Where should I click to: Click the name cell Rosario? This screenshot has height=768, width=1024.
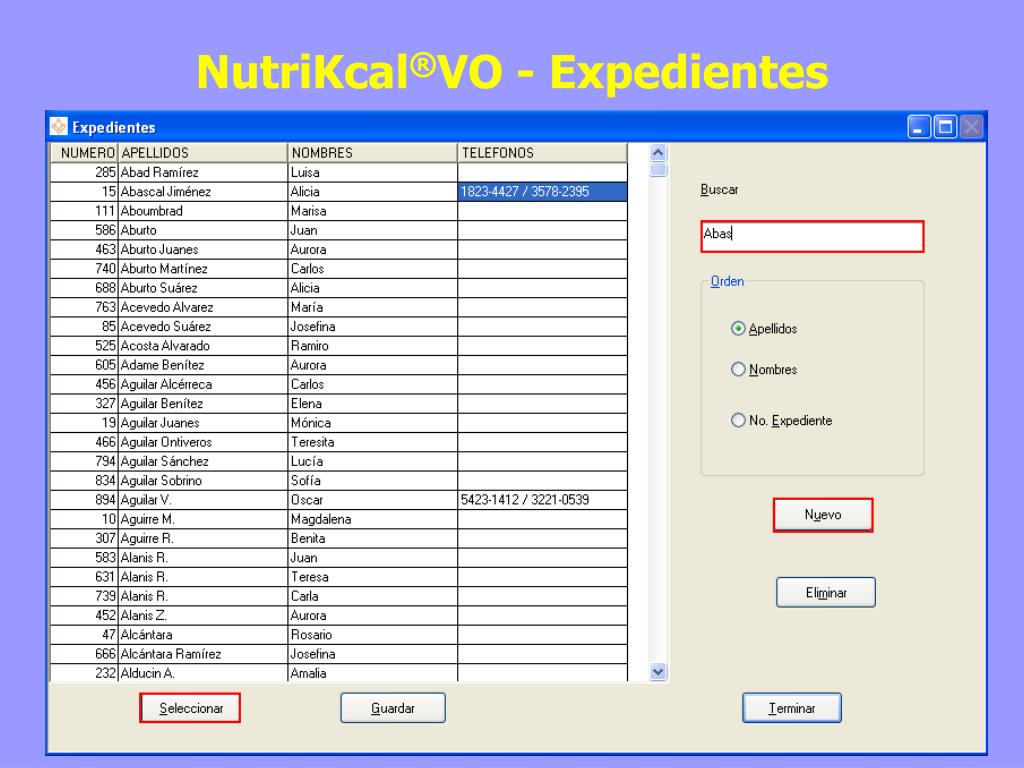pyautogui.click(x=373, y=635)
